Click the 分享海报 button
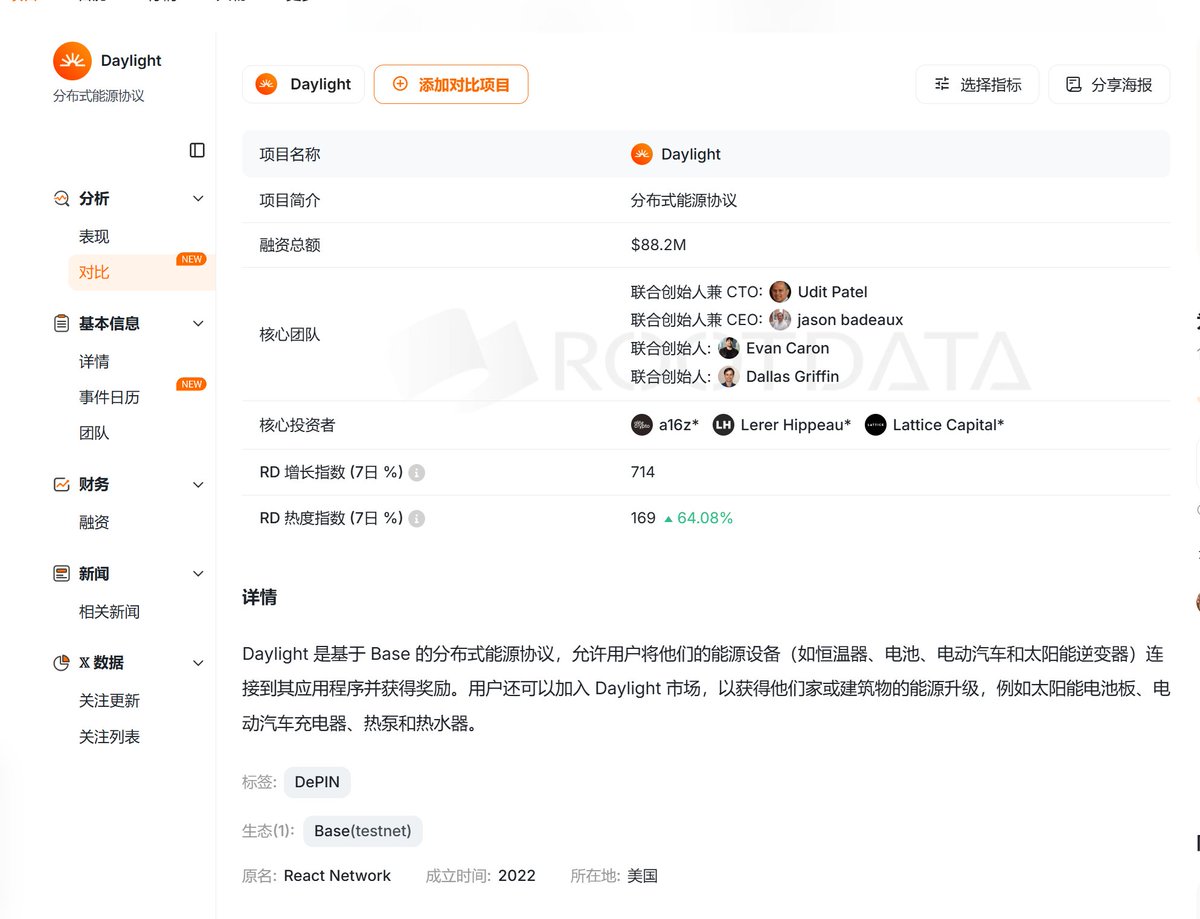The height and width of the screenshot is (919, 1200). (1109, 84)
